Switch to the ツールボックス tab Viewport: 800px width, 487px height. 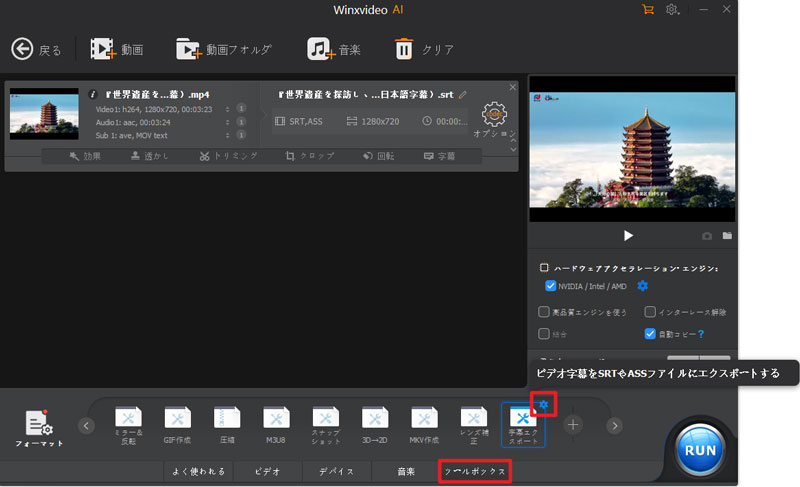pyautogui.click(x=475, y=471)
